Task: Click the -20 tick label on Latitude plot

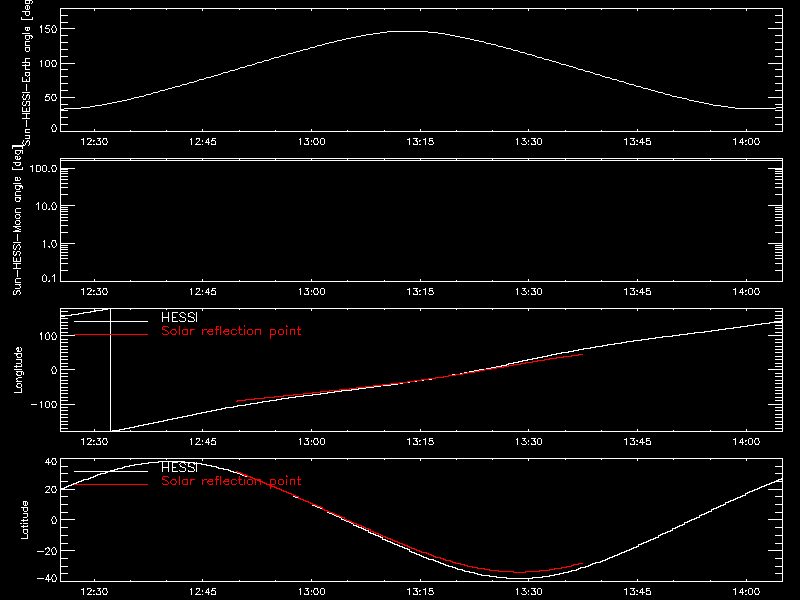Action: [x=47, y=551]
